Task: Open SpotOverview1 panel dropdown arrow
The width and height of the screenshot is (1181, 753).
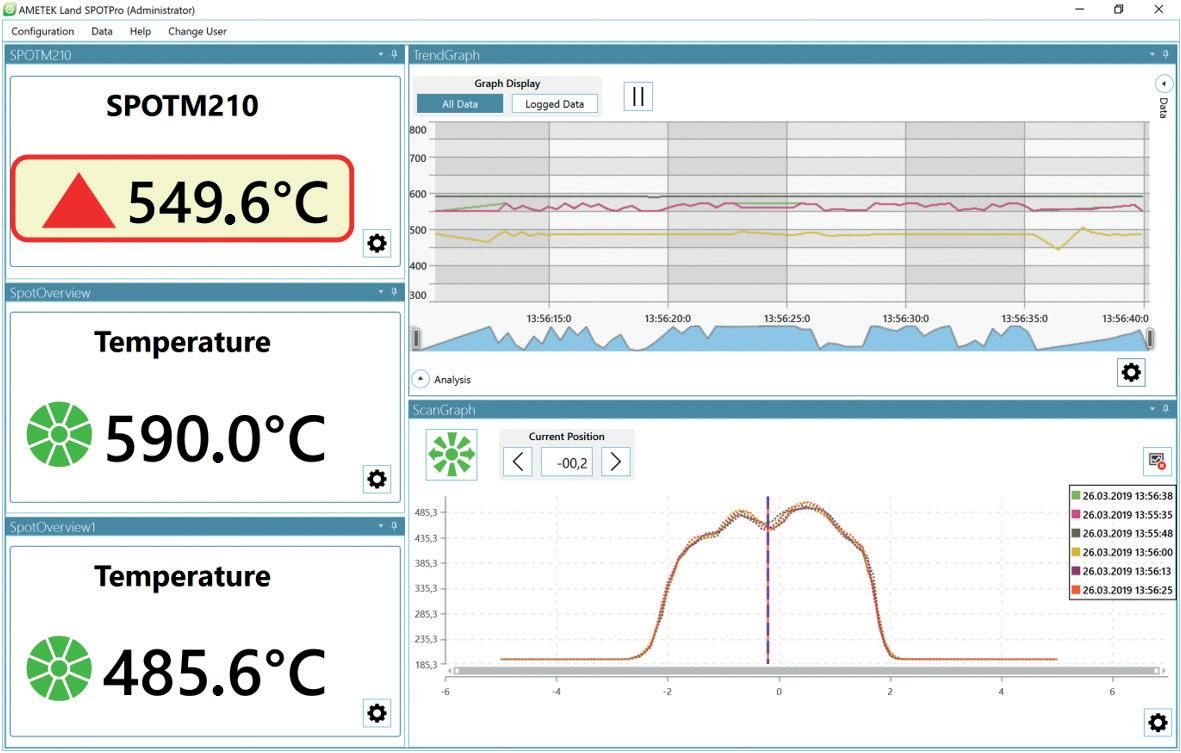Action: point(381,526)
